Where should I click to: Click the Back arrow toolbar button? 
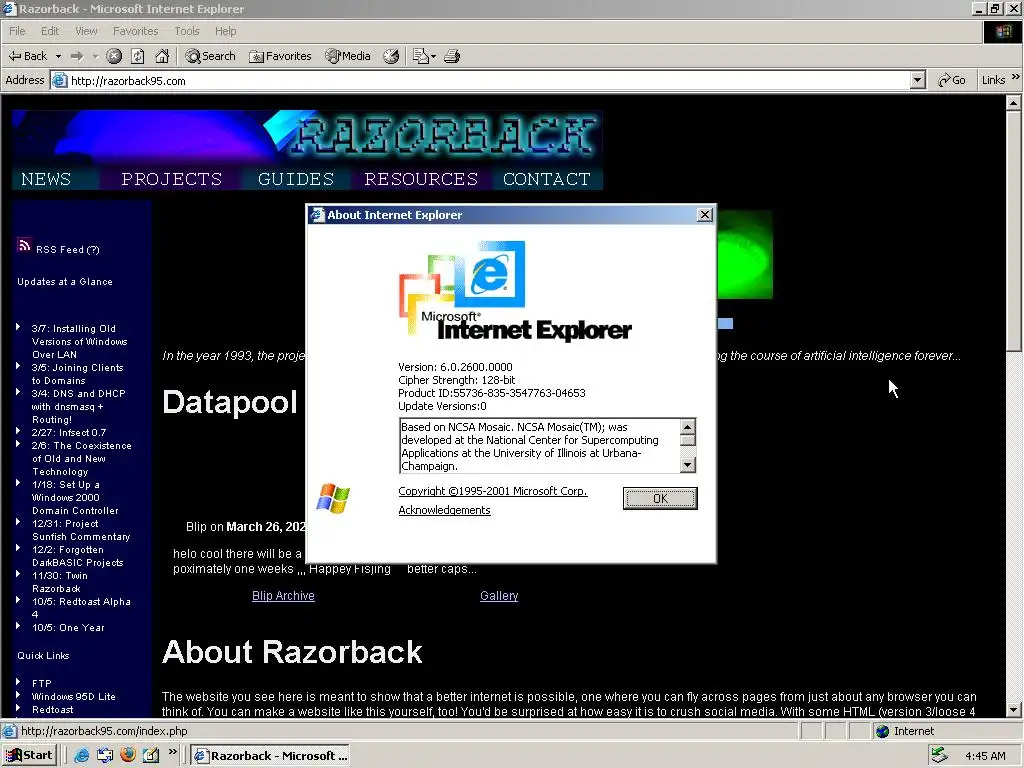(x=27, y=56)
